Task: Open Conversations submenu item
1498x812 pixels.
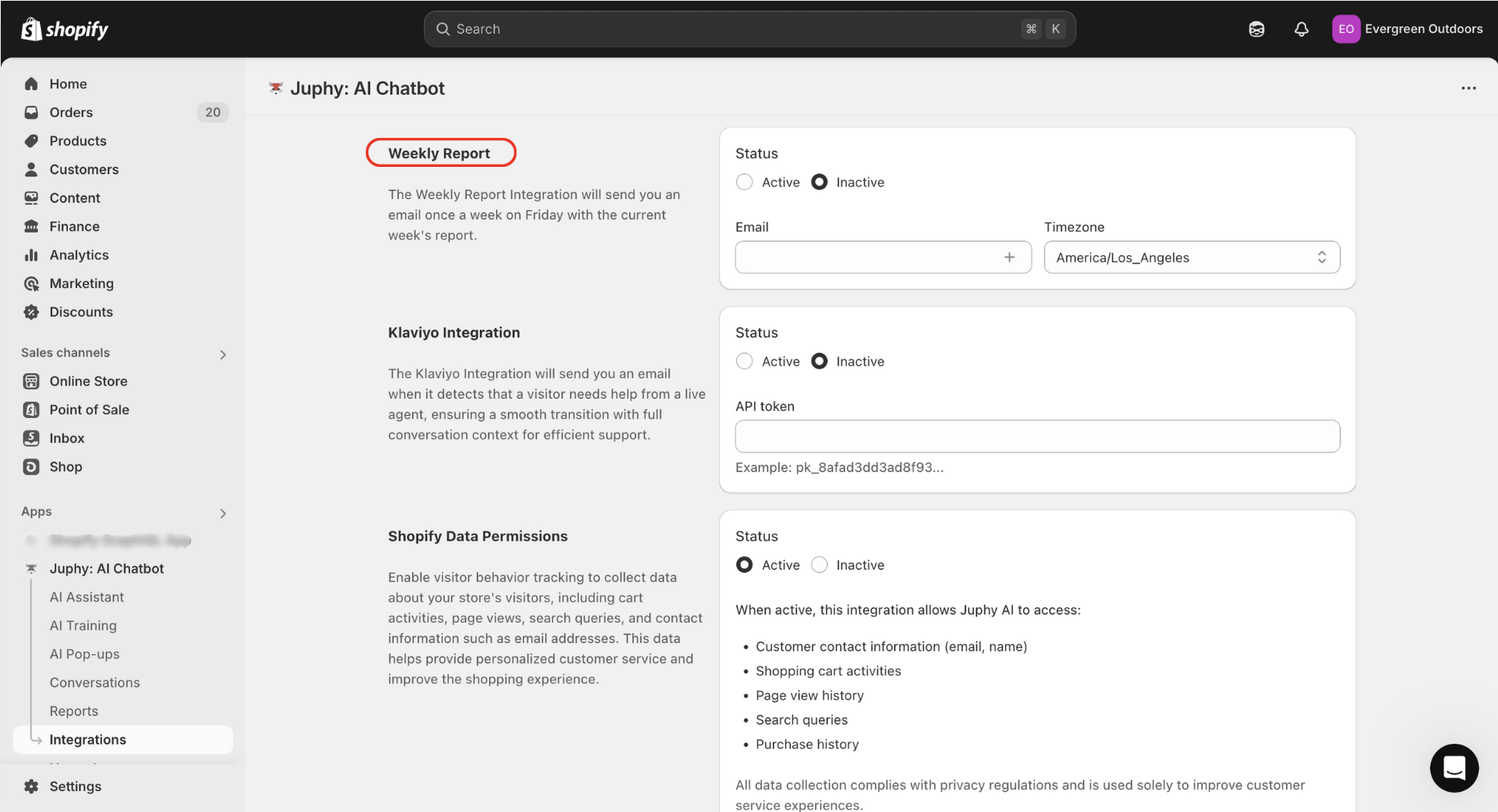Action: tap(95, 682)
